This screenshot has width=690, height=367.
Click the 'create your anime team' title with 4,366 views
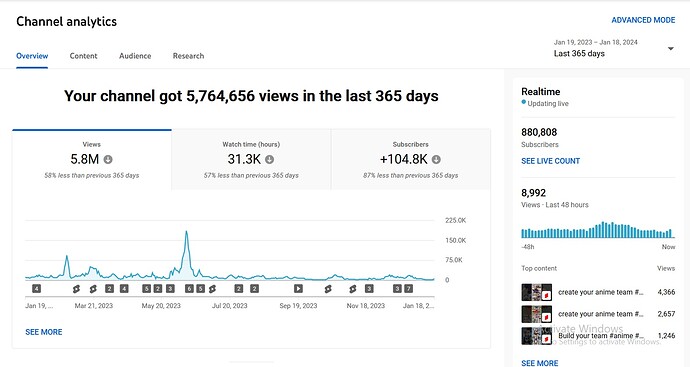click(601, 292)
